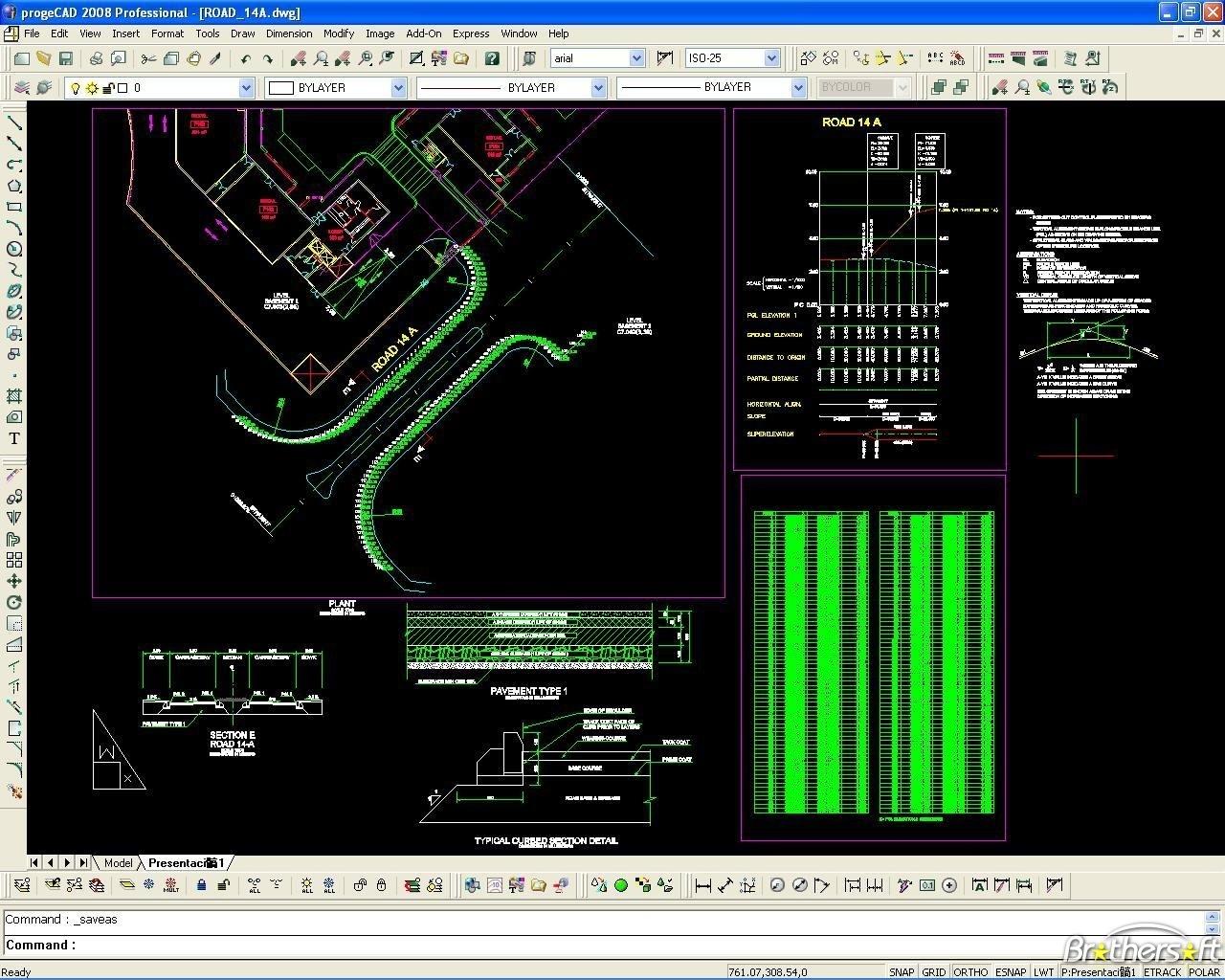
Task: Expand the arial font dropdown
Action: click(636, 58)
